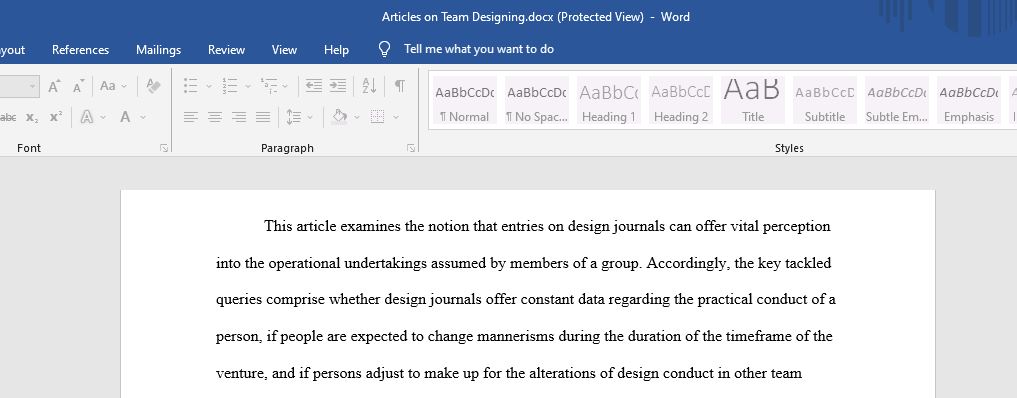
Task: Toggle strikethrough formatting
Action: coord(7,117)
